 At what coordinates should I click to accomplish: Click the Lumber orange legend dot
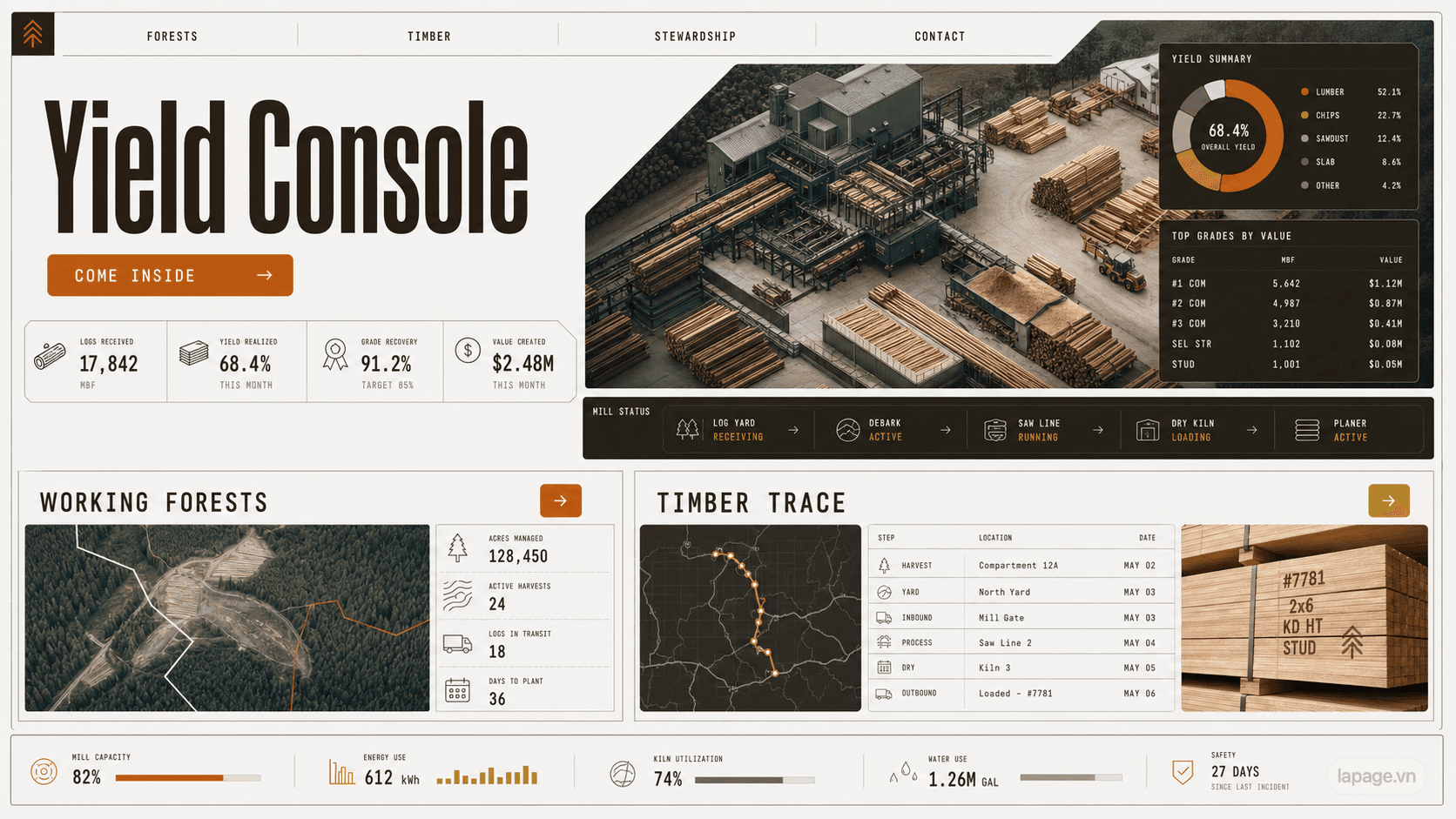[1304, 91]
